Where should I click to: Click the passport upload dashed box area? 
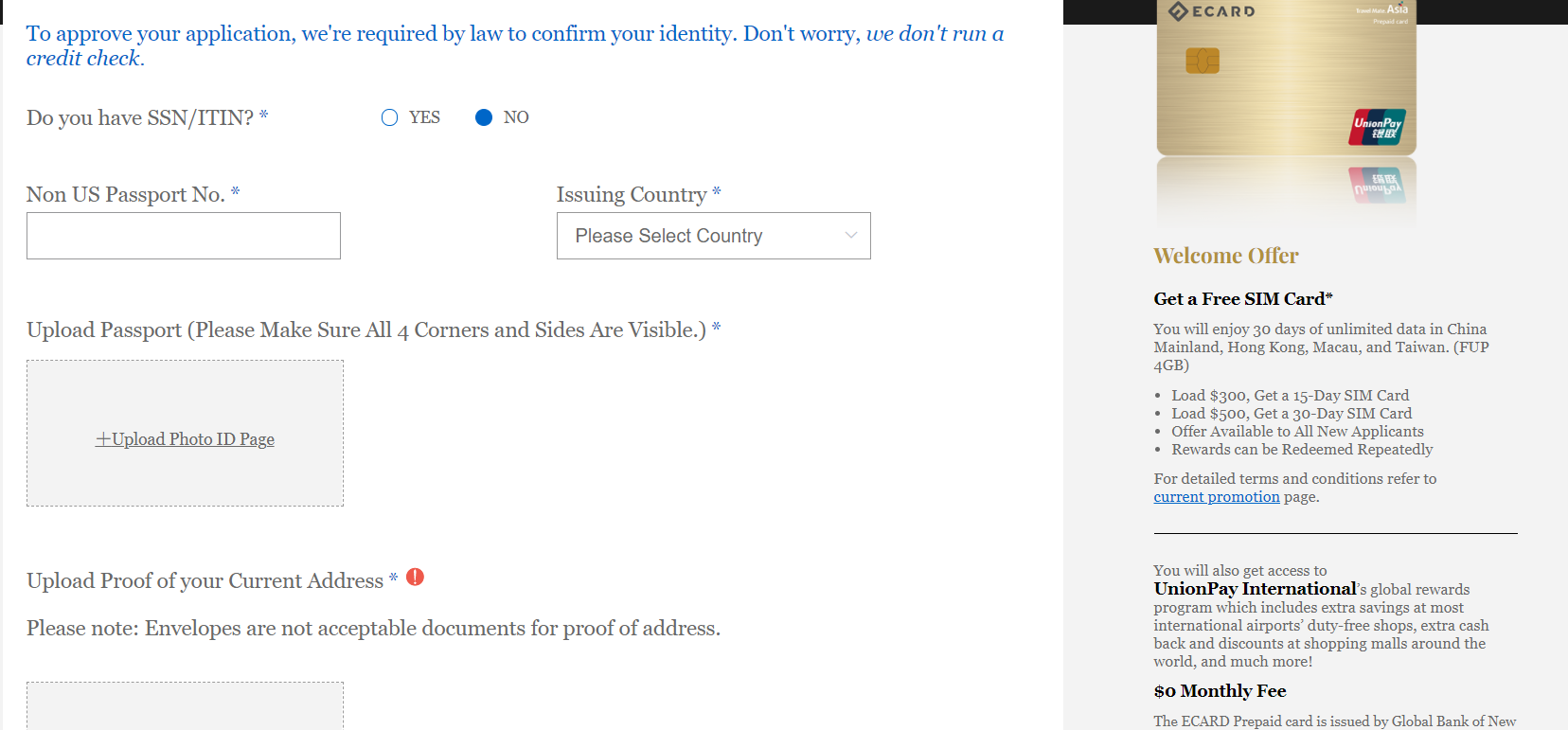[x=185, y=433]
